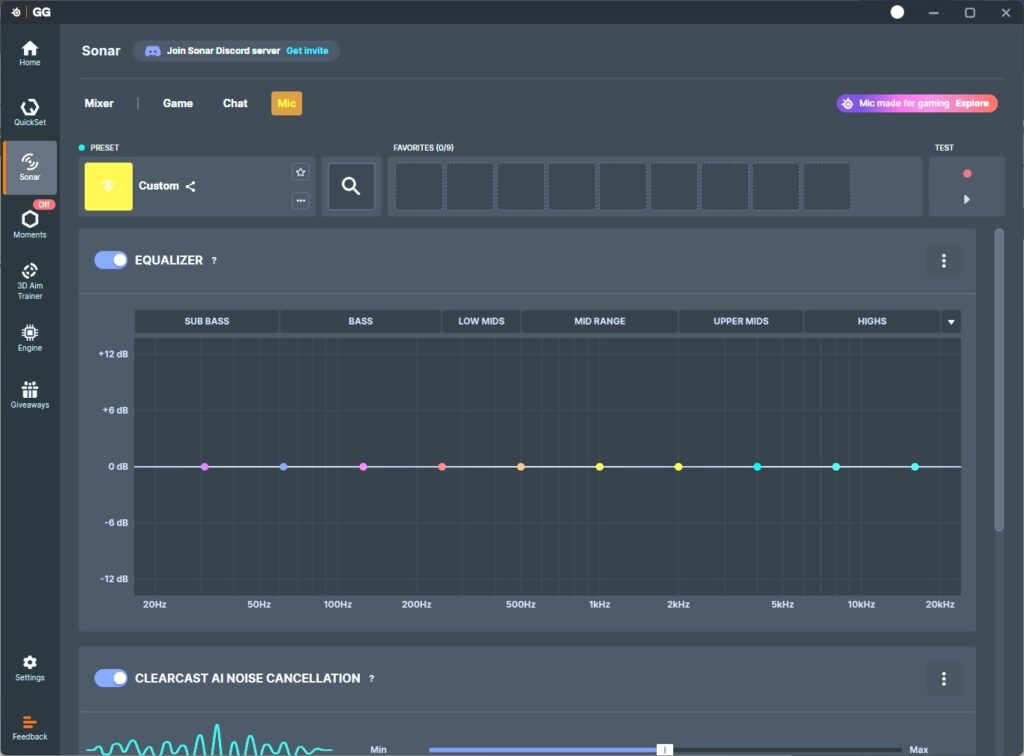Start recording a mic test
1024x756 pixels.
(x=967, y=173)
